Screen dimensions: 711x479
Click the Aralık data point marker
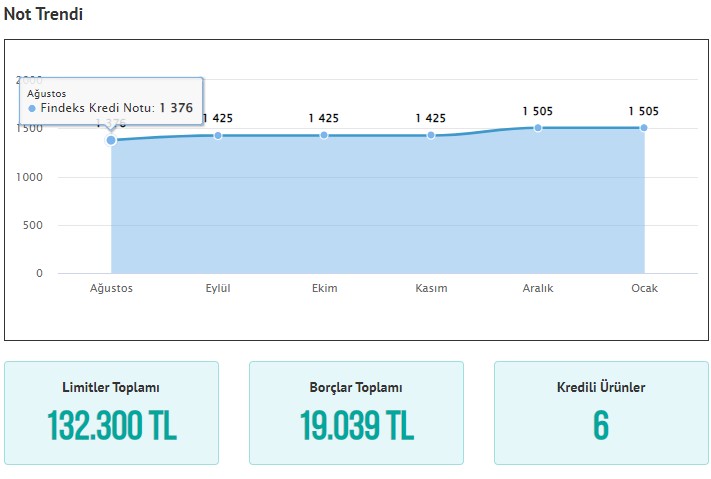point(537,128)
